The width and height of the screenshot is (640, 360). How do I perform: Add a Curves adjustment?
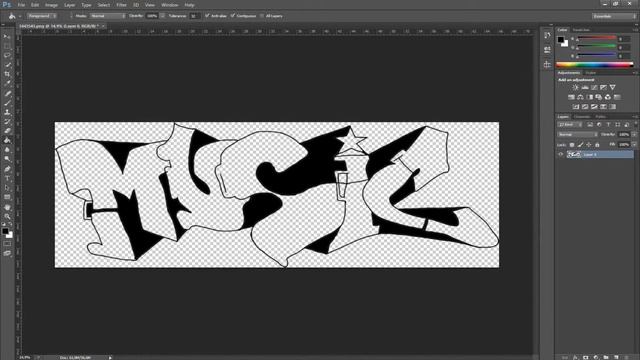pyautogui.click(x=594, y=87)
